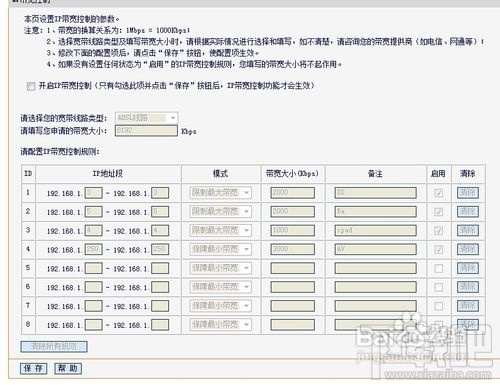Focus the bandwidth field showing 1000 in rule 3
Viewport: 500px width, 385px height.
pos(293,231)
